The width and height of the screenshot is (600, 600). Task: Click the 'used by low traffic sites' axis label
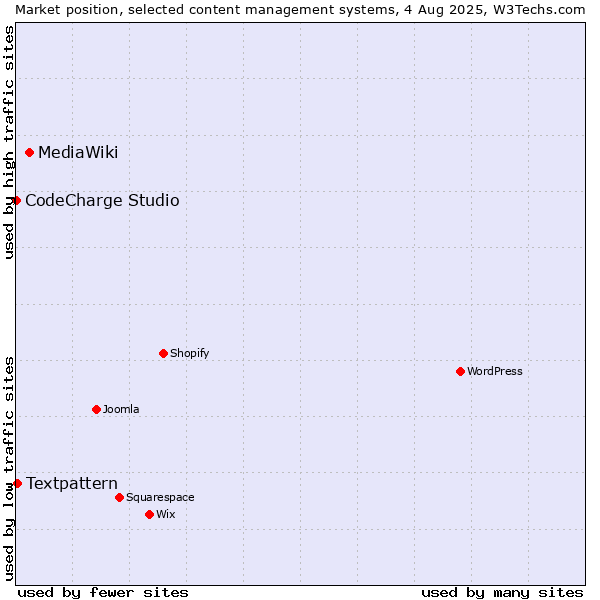click(x=9, y=469)
